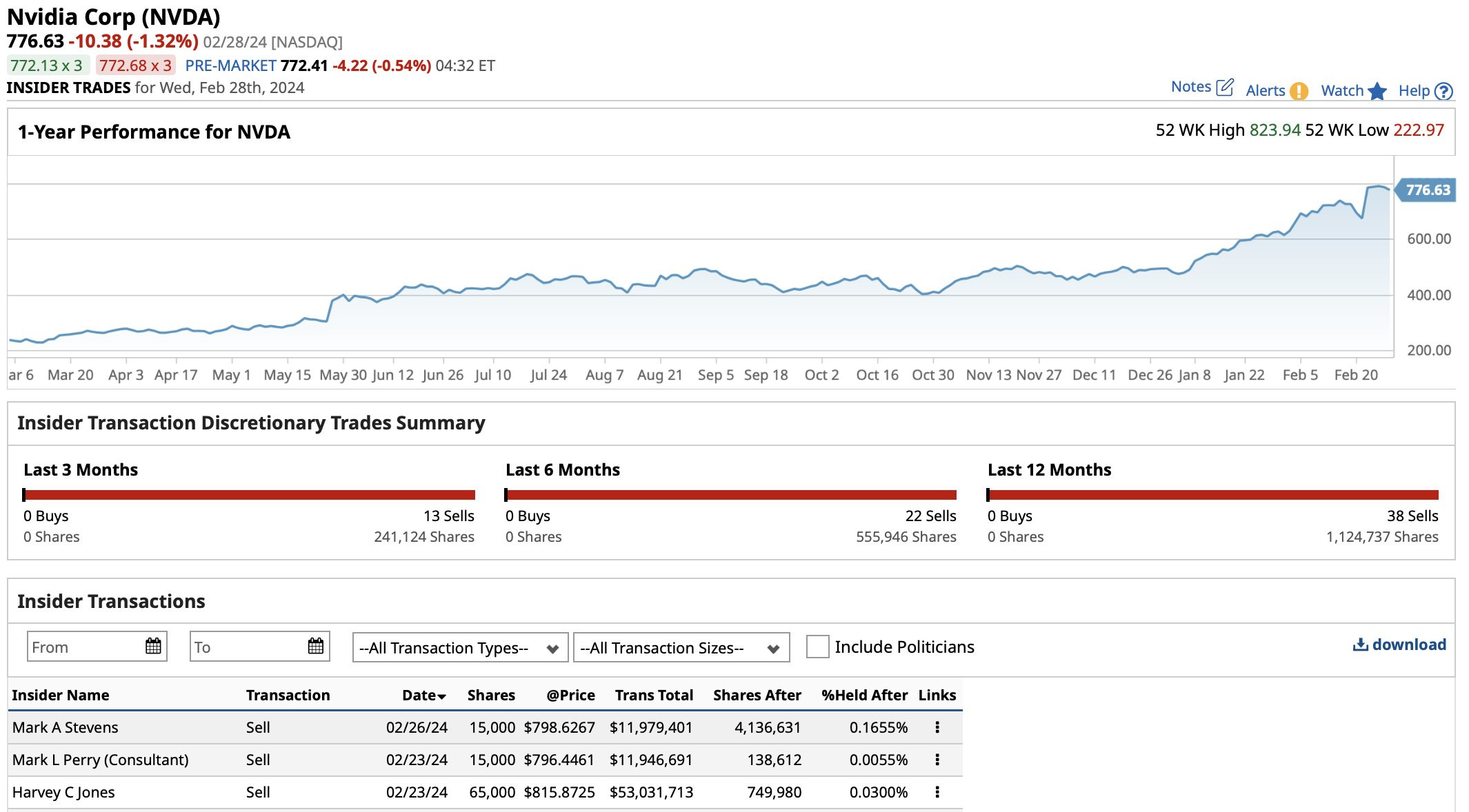
Task: Sort table by Insider Name column
Action: pos(61,695)
